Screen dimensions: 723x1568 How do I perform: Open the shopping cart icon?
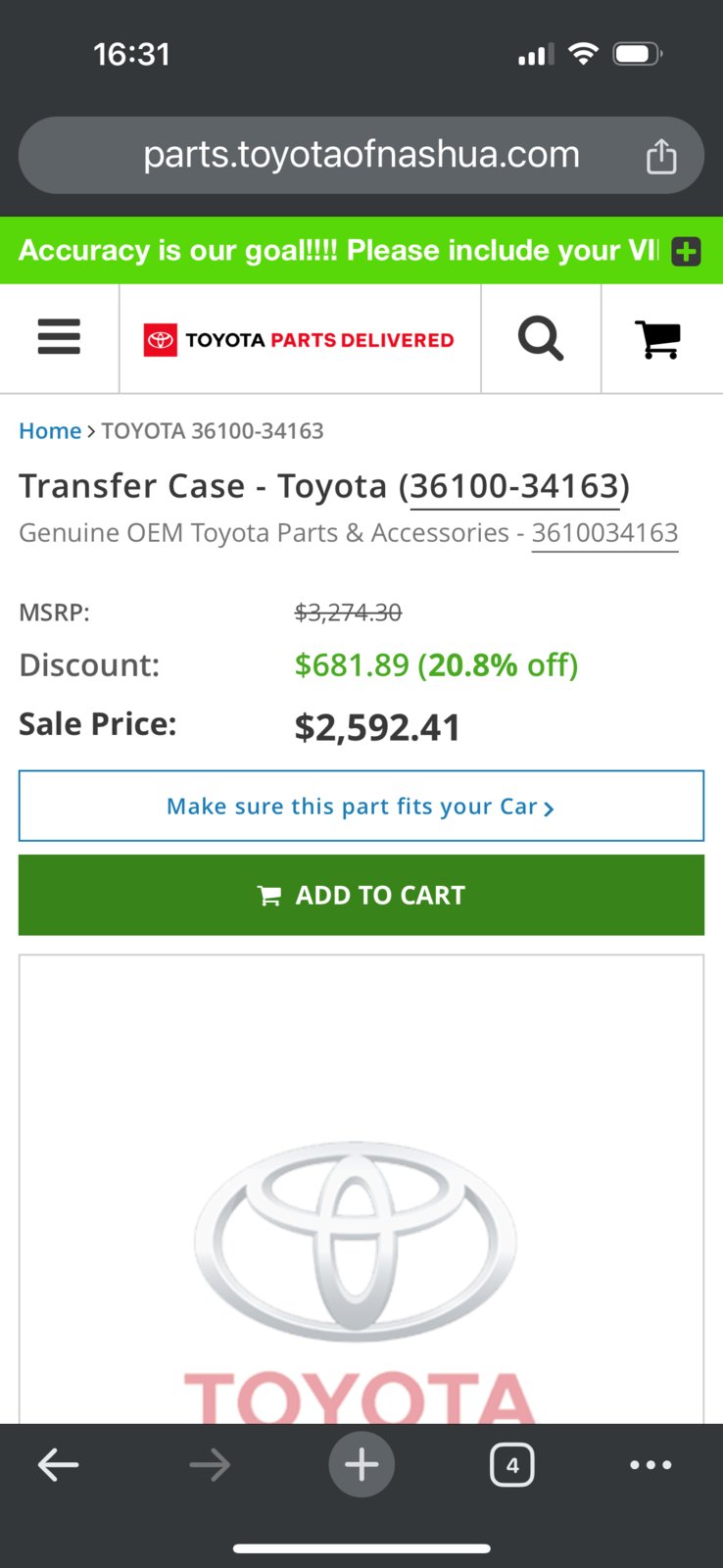click(x=658, y=339)
